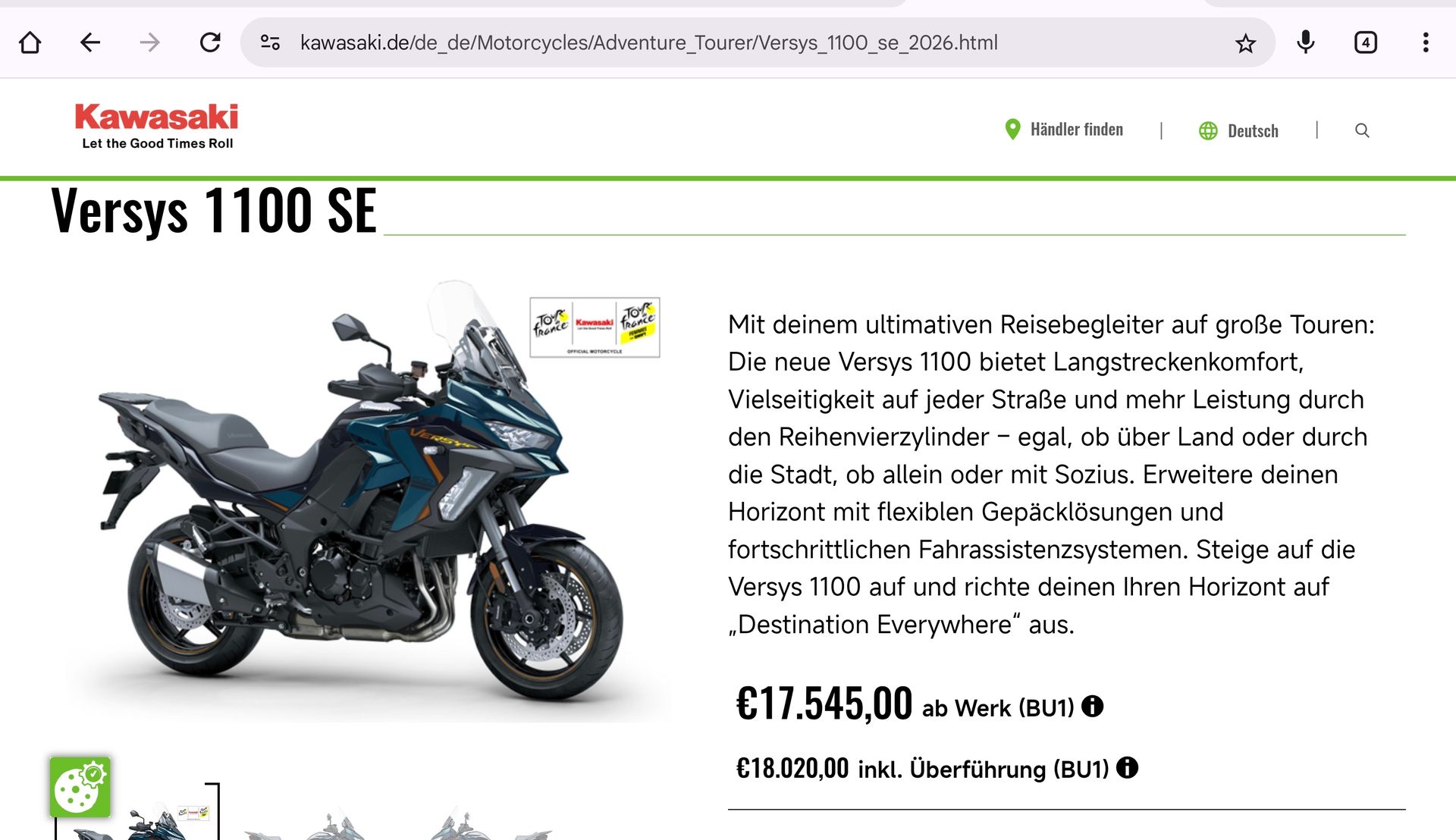Select the first blue Versys thumbnail
This screenshot has width=1456, height=840.
click(x=138, y=813)
